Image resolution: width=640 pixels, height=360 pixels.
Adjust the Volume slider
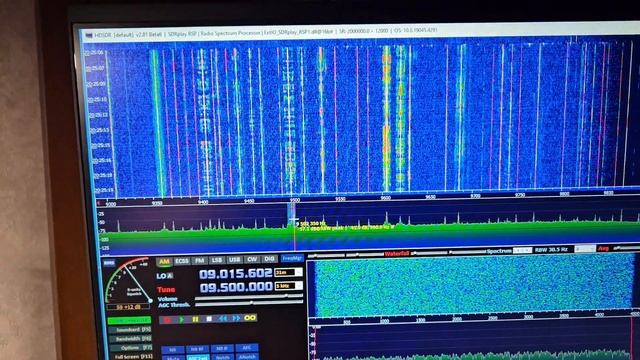point(249,297)
